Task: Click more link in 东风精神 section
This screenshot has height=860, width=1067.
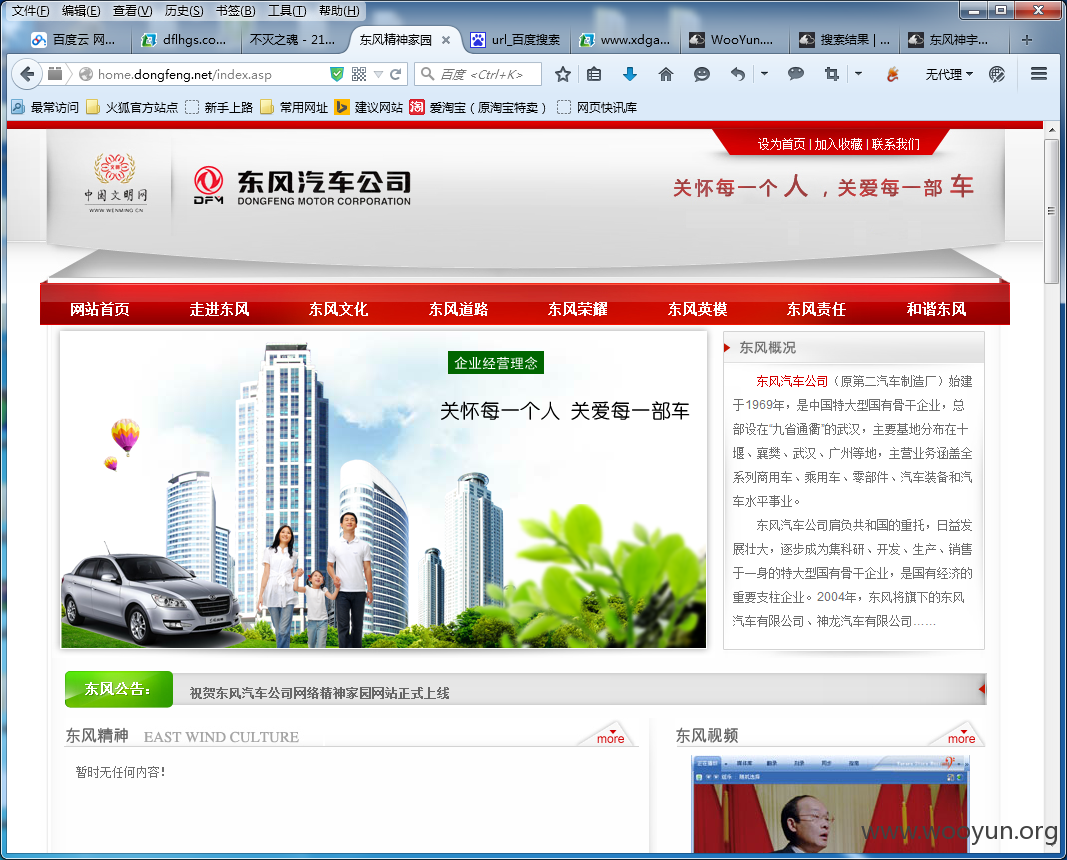Action: point(610,738)
